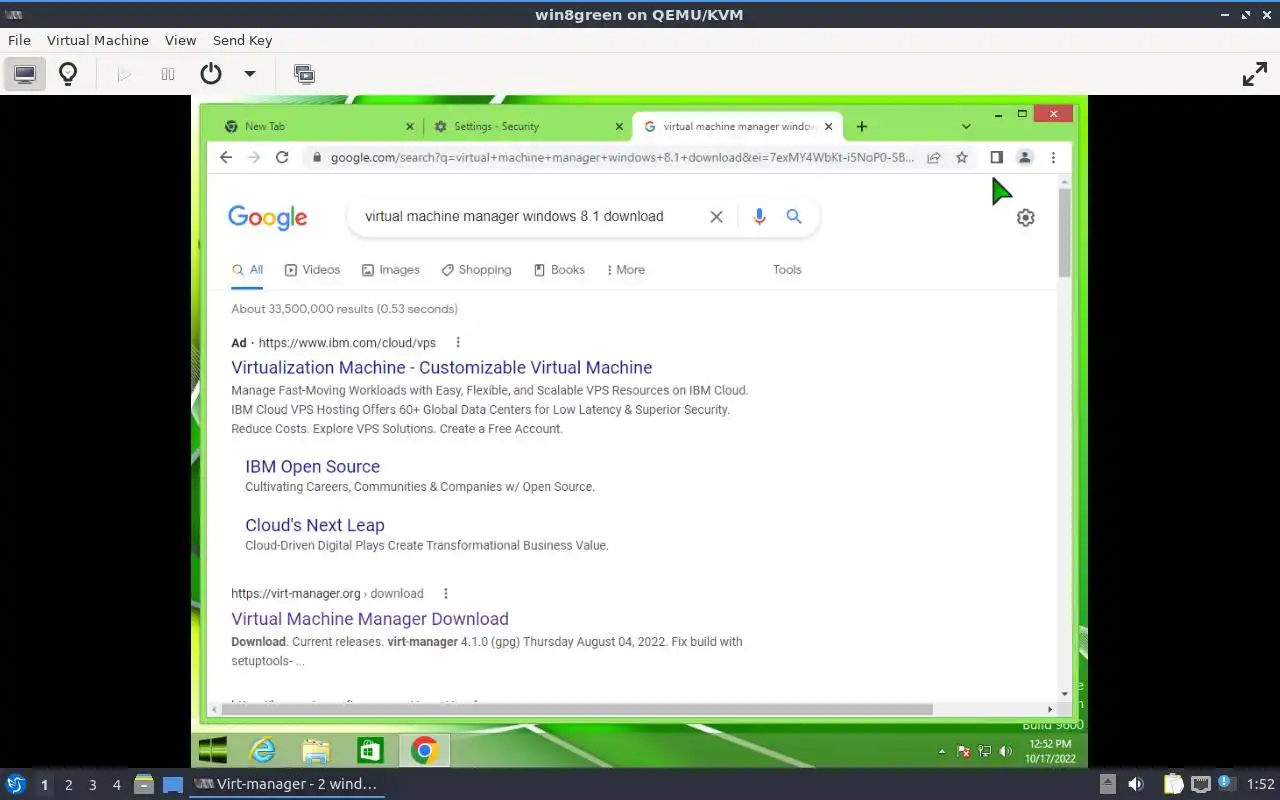Open the shutdown options dropdown arrow

250,74
